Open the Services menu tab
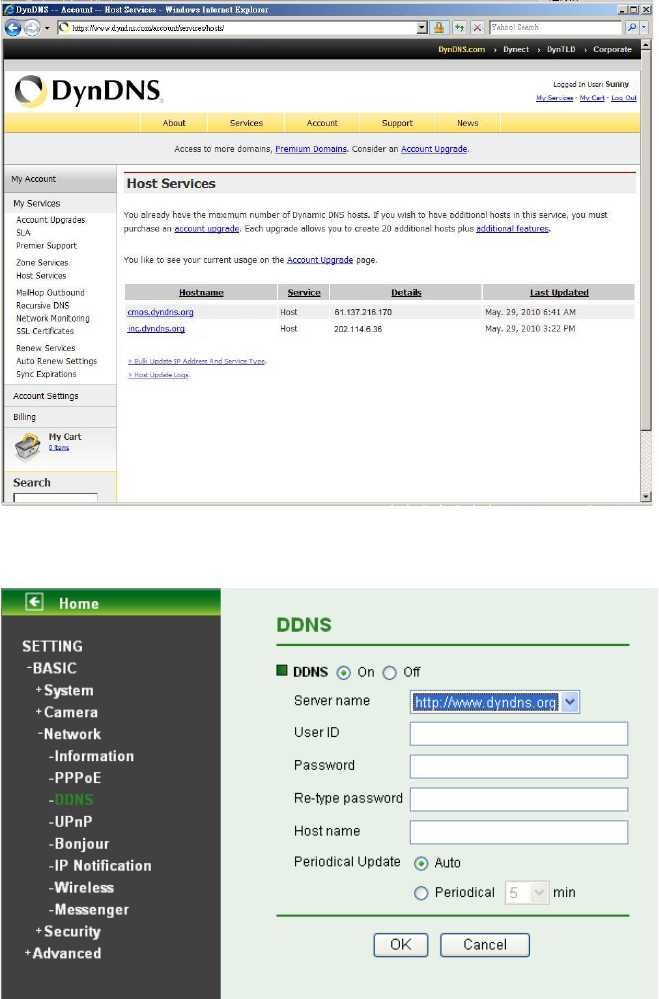This screenshot has height=999, width=659. [x=246, y=123]
